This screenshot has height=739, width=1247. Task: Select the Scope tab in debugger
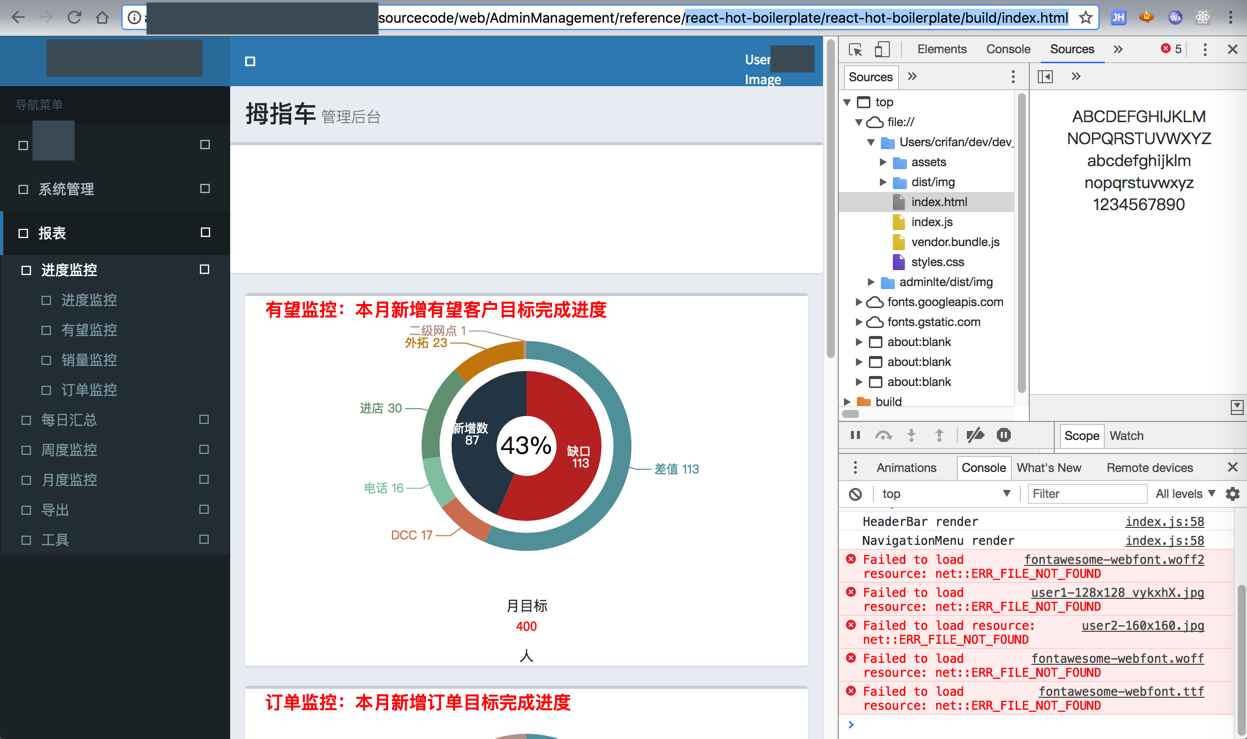[x=1081, y=436]
